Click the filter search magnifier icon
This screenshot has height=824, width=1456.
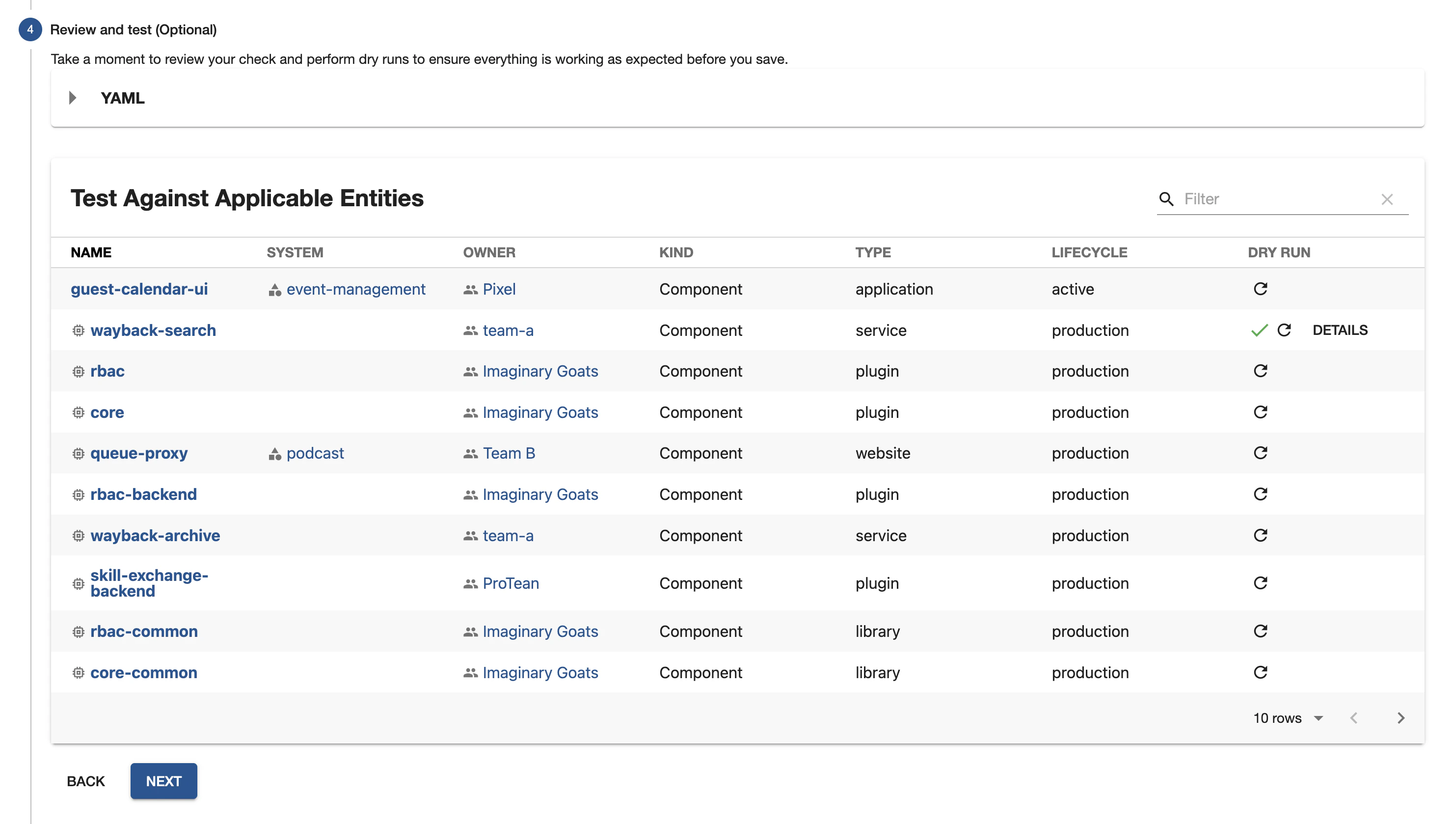point(1166,199)
